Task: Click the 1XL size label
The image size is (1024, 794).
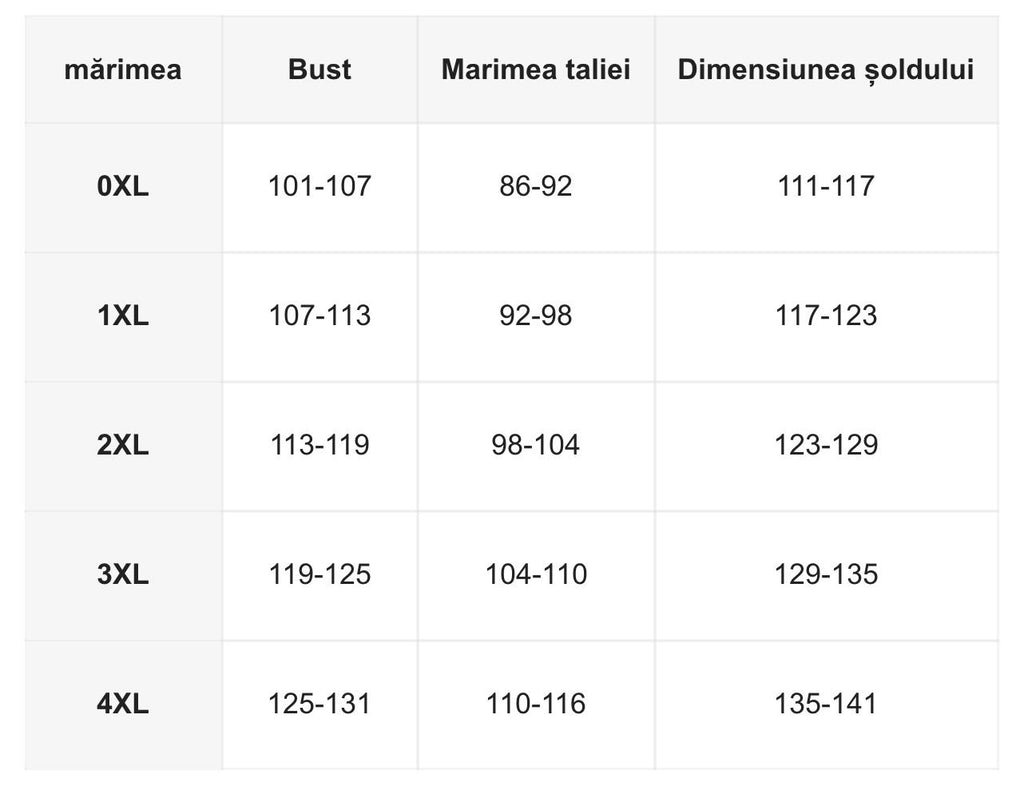Action: [x=123, y=316]
